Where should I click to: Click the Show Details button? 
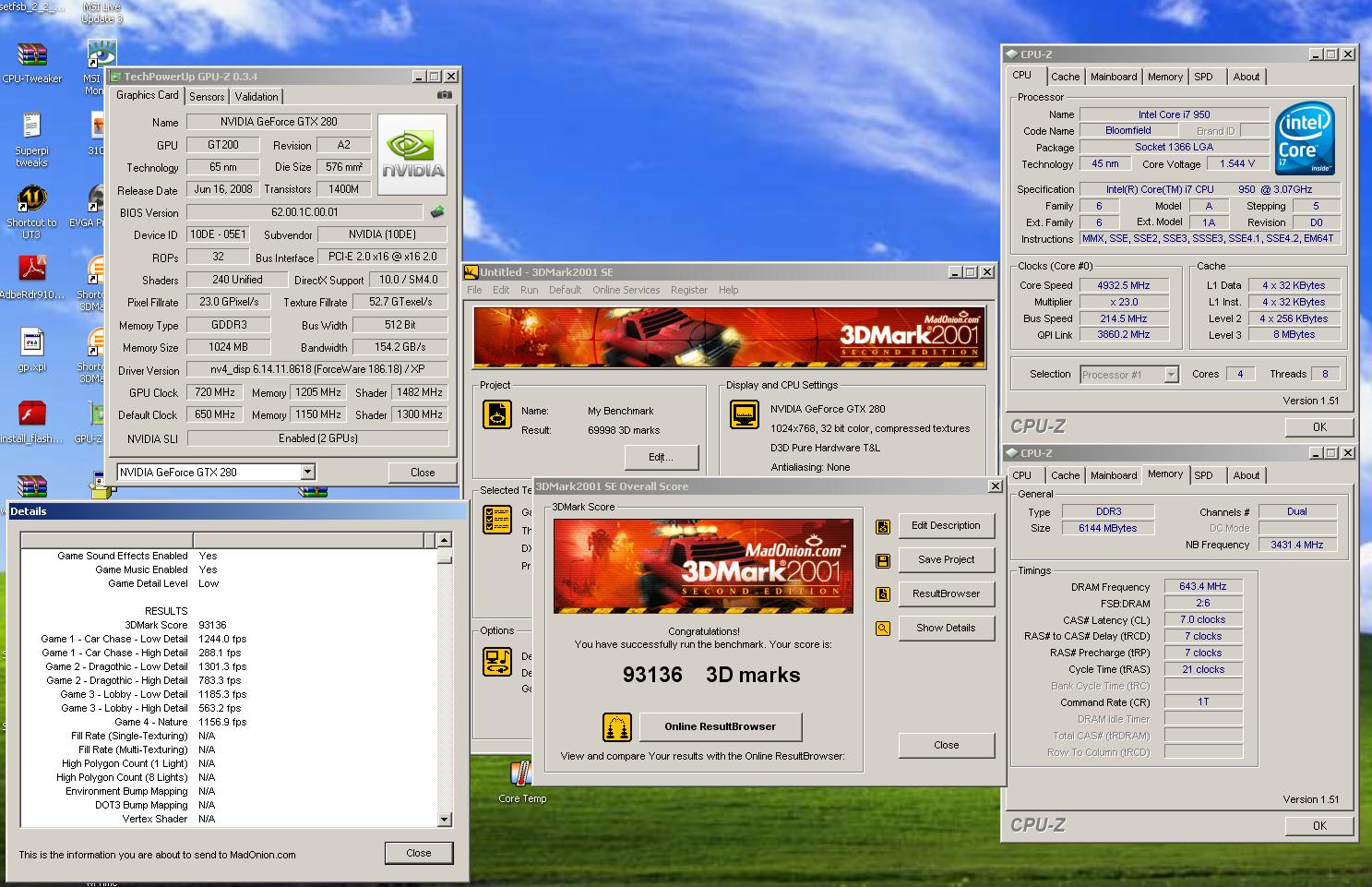[946, 629]
